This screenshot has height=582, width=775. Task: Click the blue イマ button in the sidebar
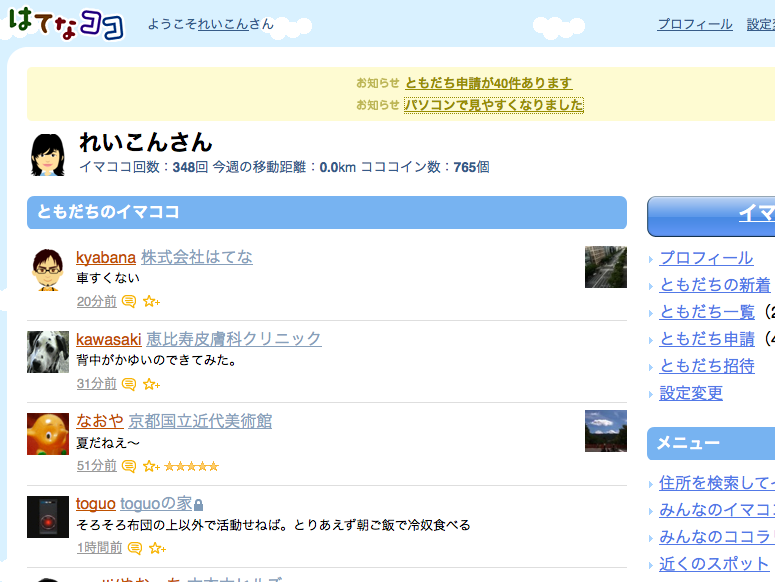[711, 216]
